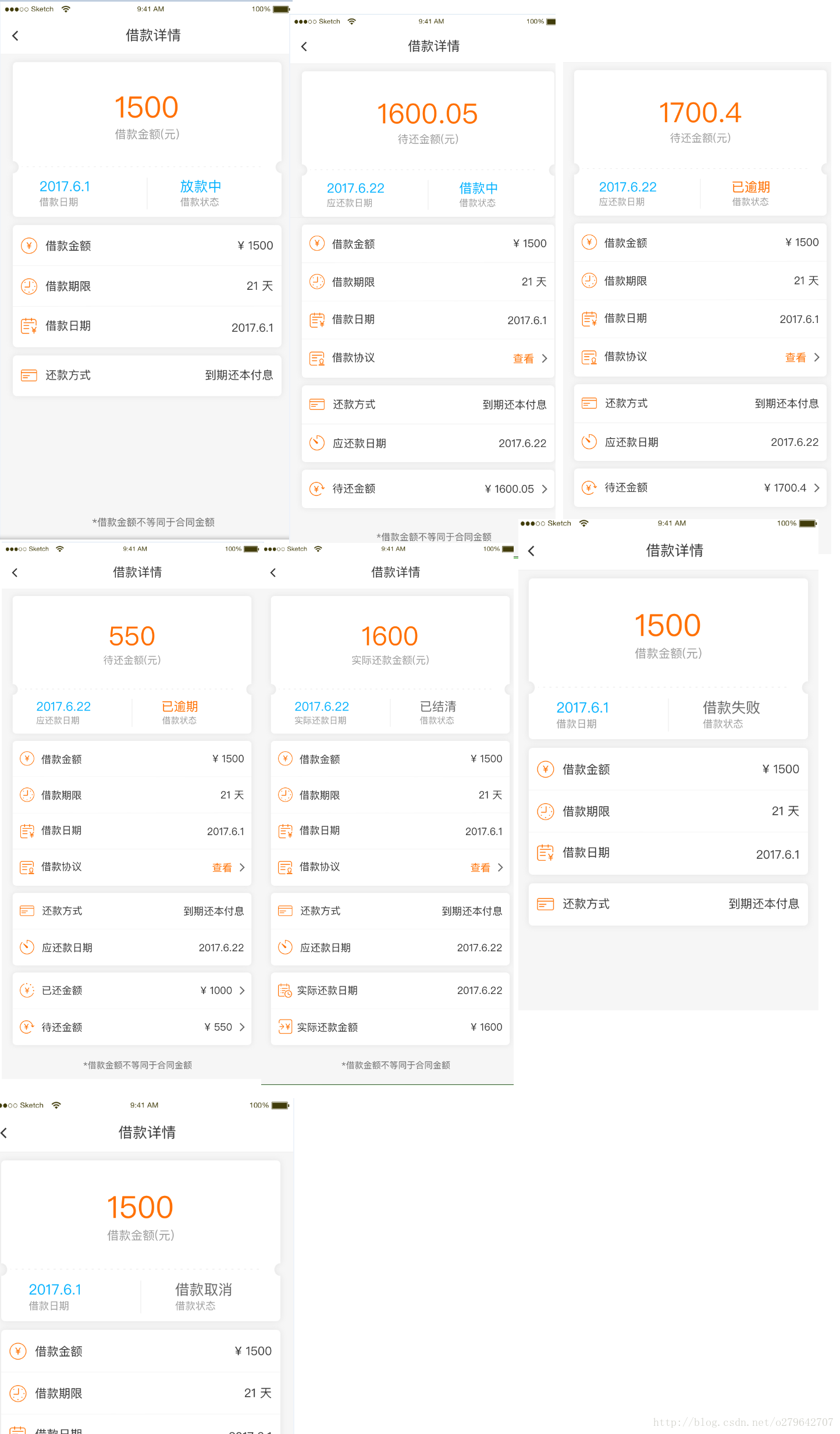840x1434 pixels.
Task: Tap ¥ 1600 实际还款金额 value
Action: click(486, 1027)
